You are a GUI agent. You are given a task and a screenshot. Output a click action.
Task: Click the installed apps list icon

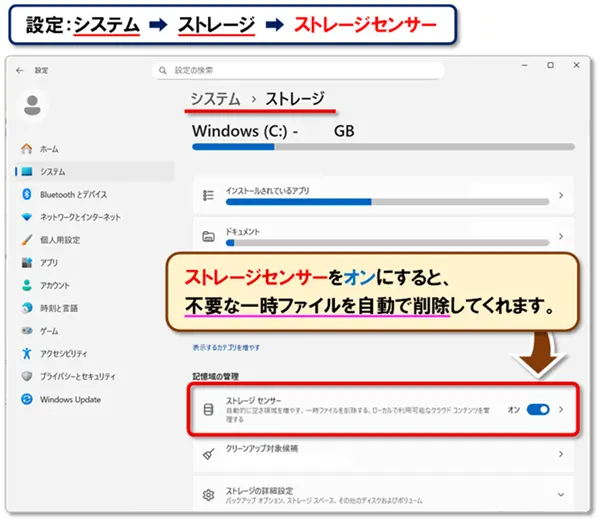[x=208, y=196]
